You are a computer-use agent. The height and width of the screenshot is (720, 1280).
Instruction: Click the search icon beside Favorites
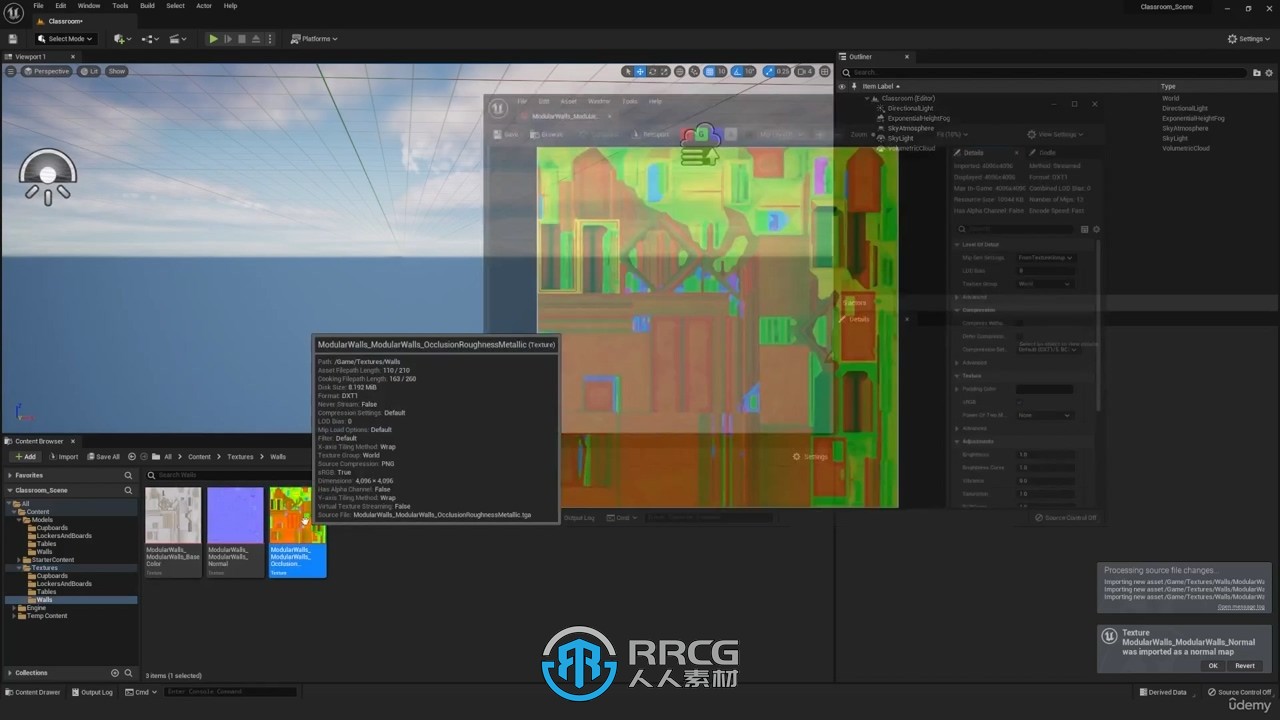[128, 475]
